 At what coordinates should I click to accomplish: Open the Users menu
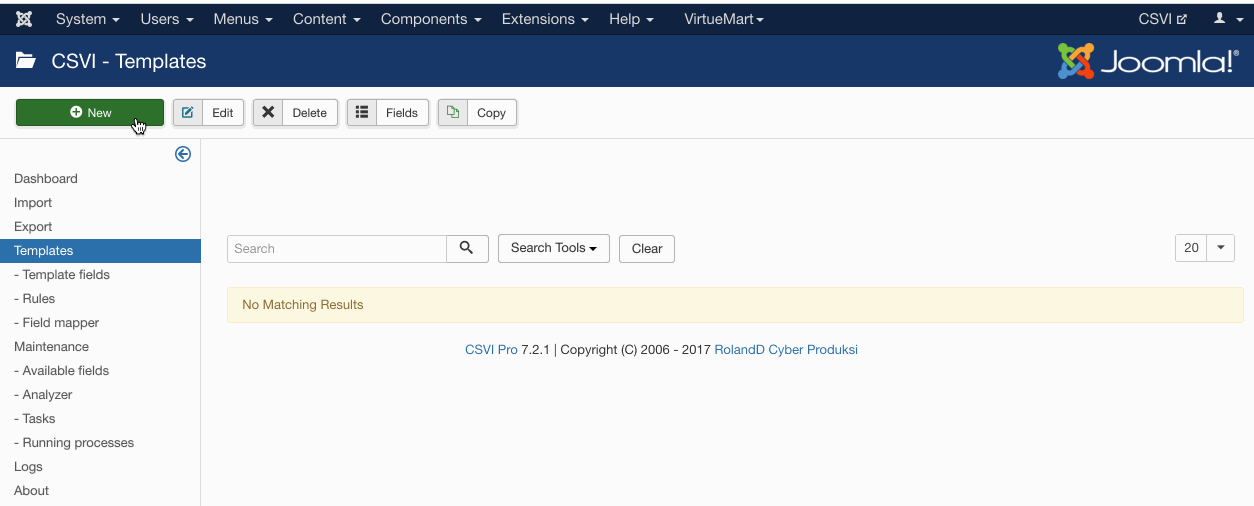click(166, 19)
